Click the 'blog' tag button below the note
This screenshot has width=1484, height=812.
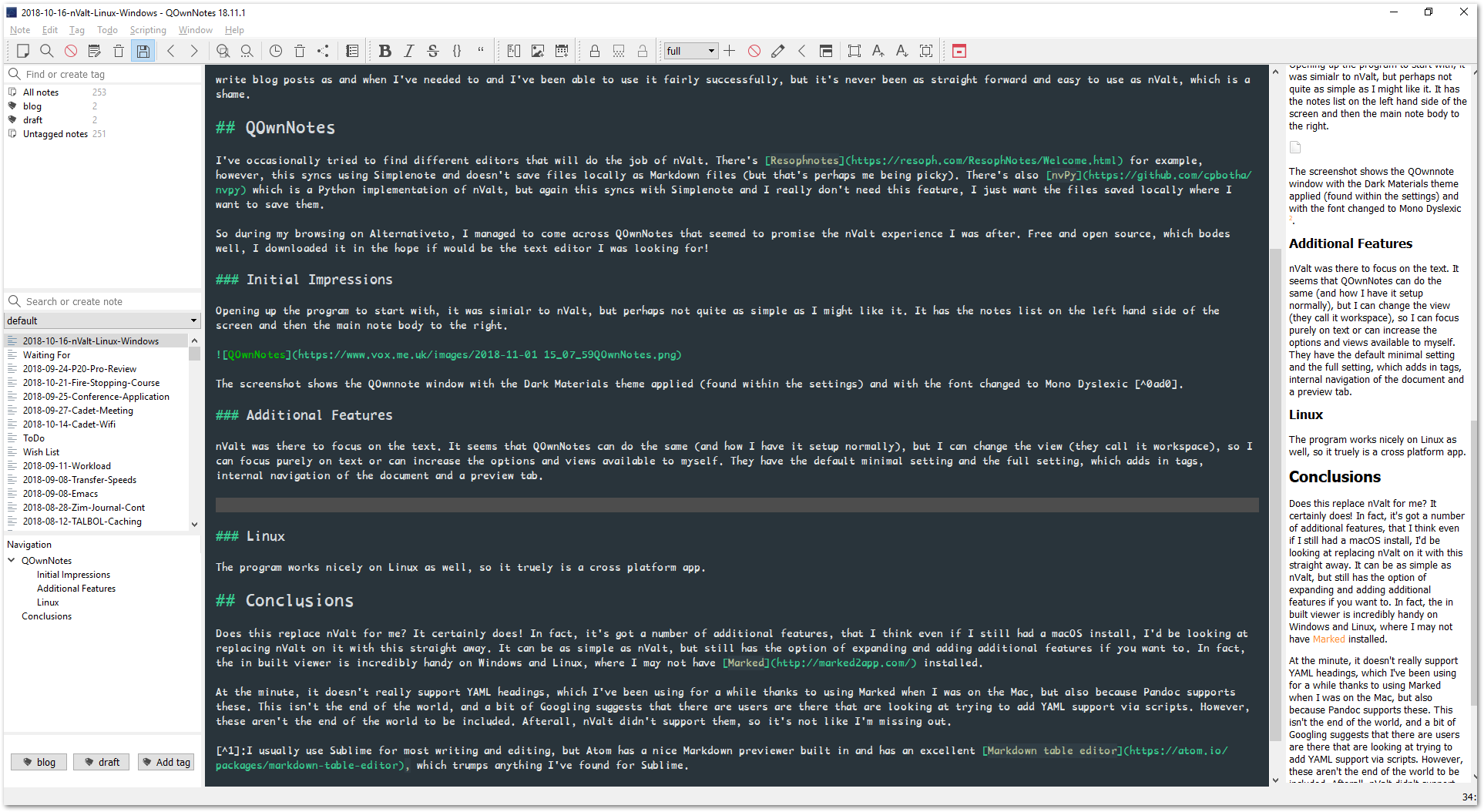(x=39, y=762)
